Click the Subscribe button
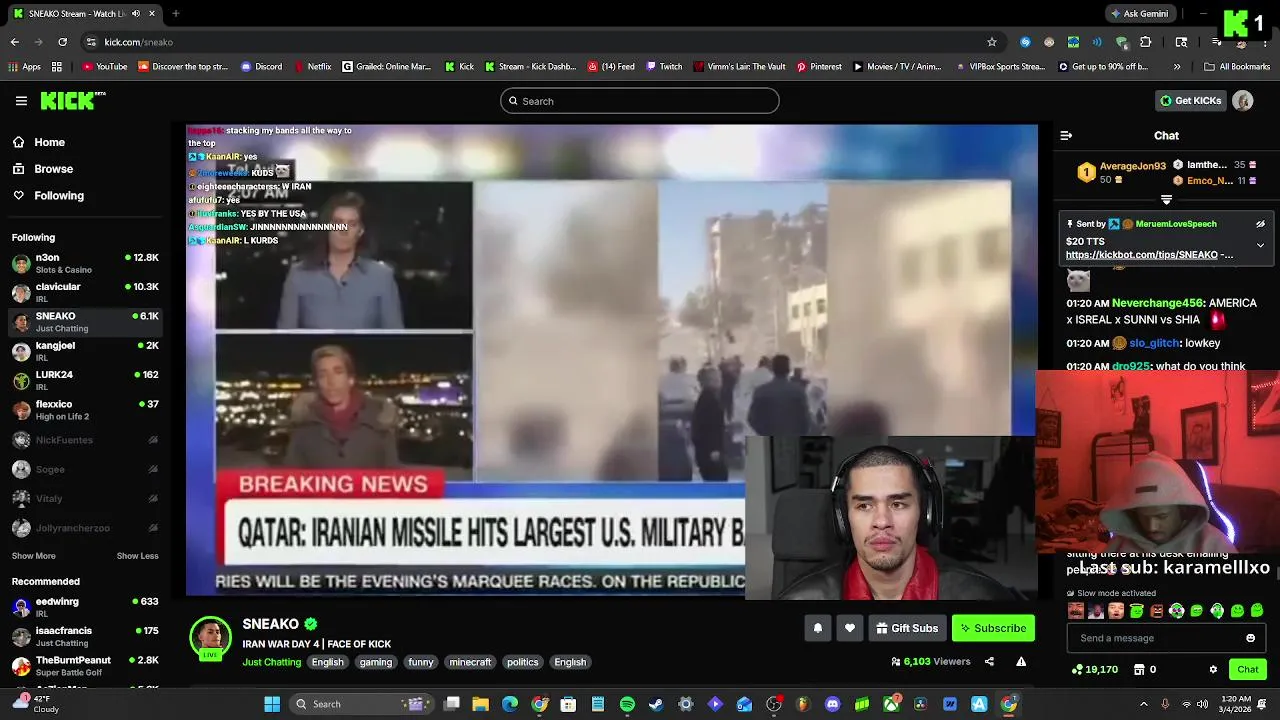The image size is (1280, 720). 993,628
